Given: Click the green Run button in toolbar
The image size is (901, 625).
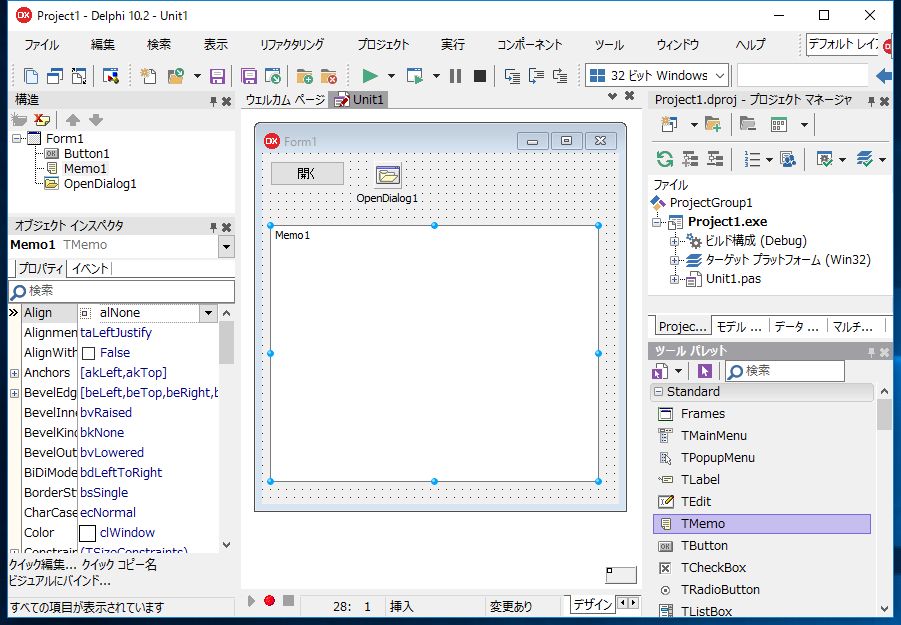Looking at the screenshot, I should point(370,76).
